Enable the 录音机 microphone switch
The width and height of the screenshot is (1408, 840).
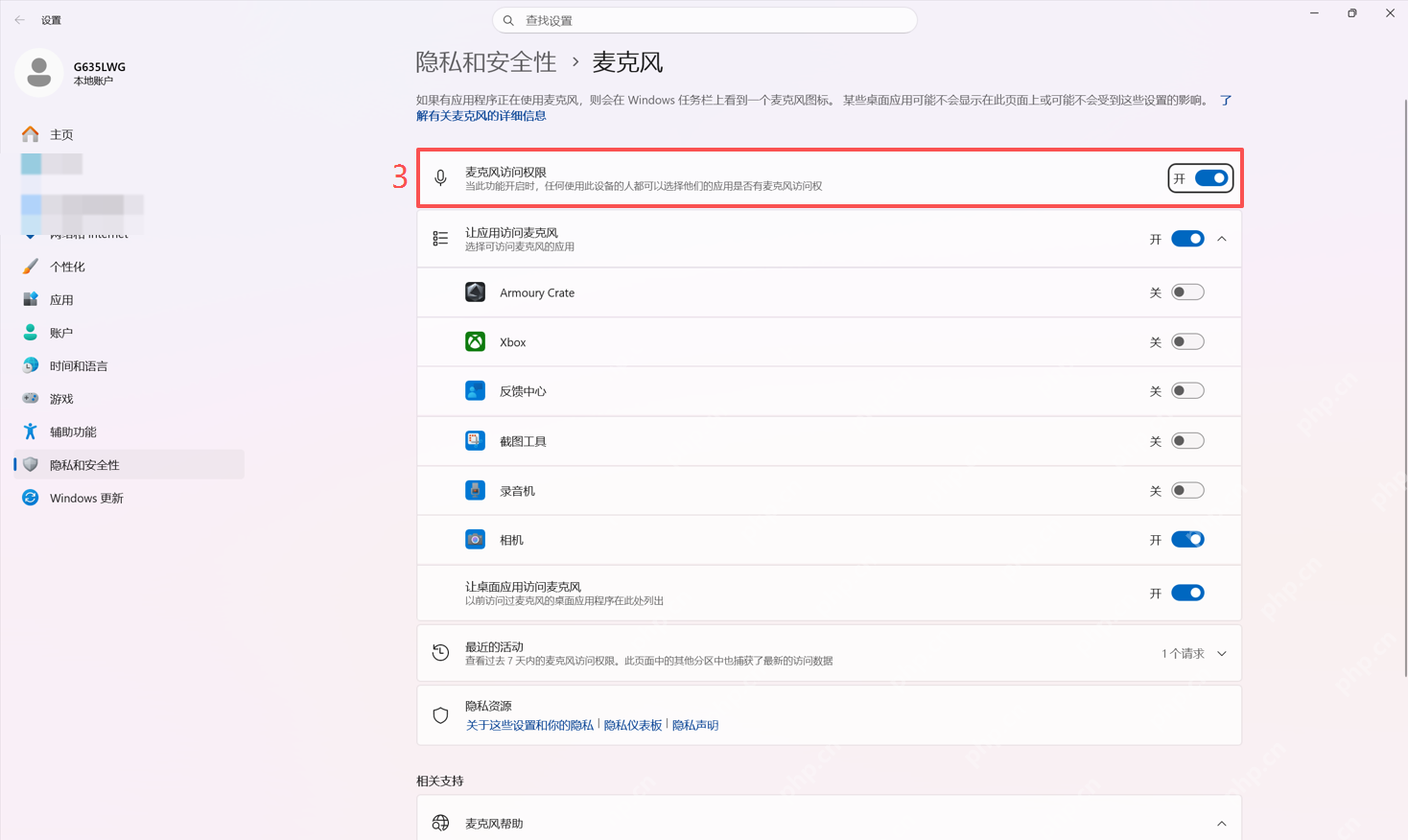[1187, 490]
